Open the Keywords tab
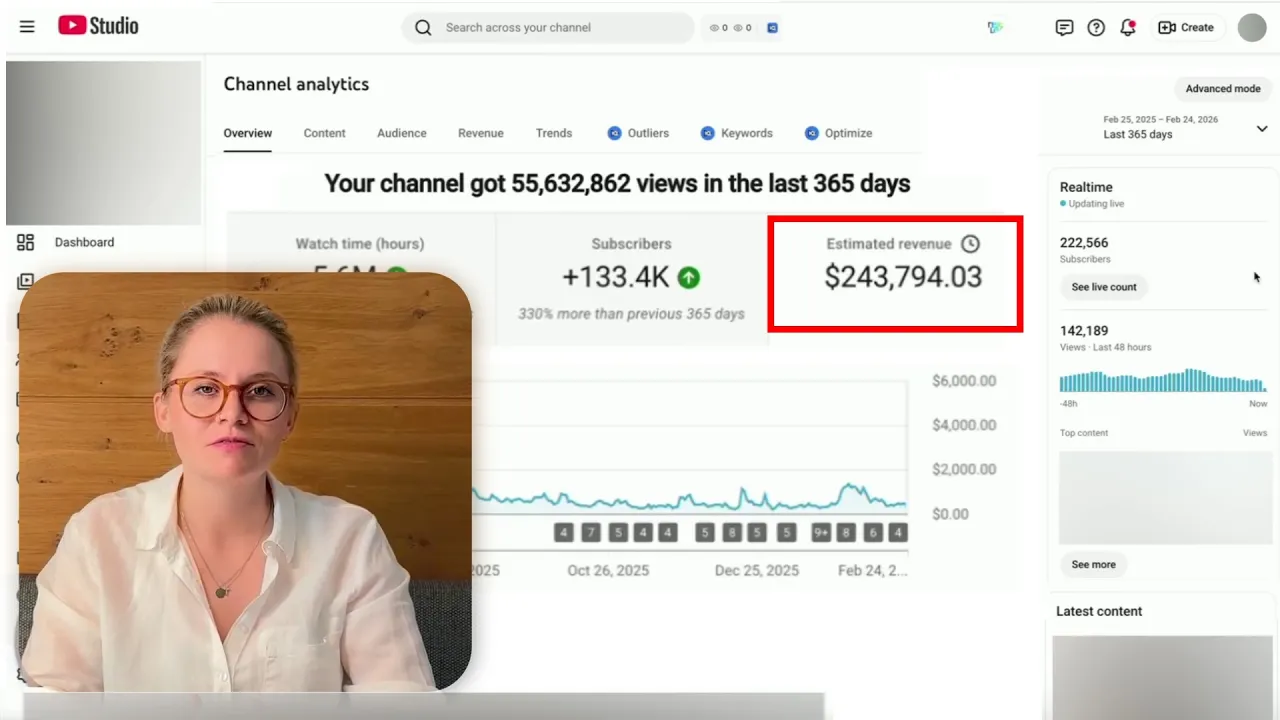Screen dimensions: 1280x720 pos(737,133)
